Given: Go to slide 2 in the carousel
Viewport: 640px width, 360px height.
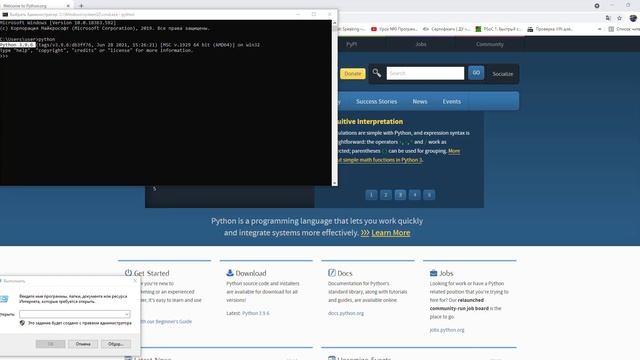Looking at the screenshot, I should pyautogui.click(x=385, y=195).
